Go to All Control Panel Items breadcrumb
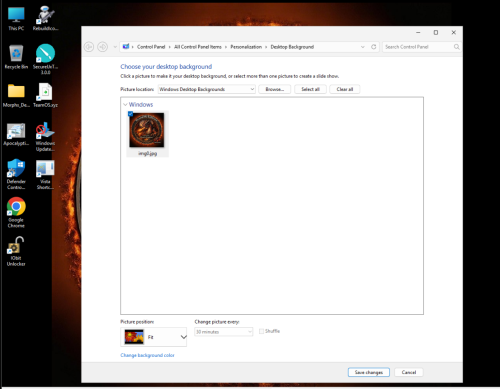500x389 pixels. coord(198,47)
